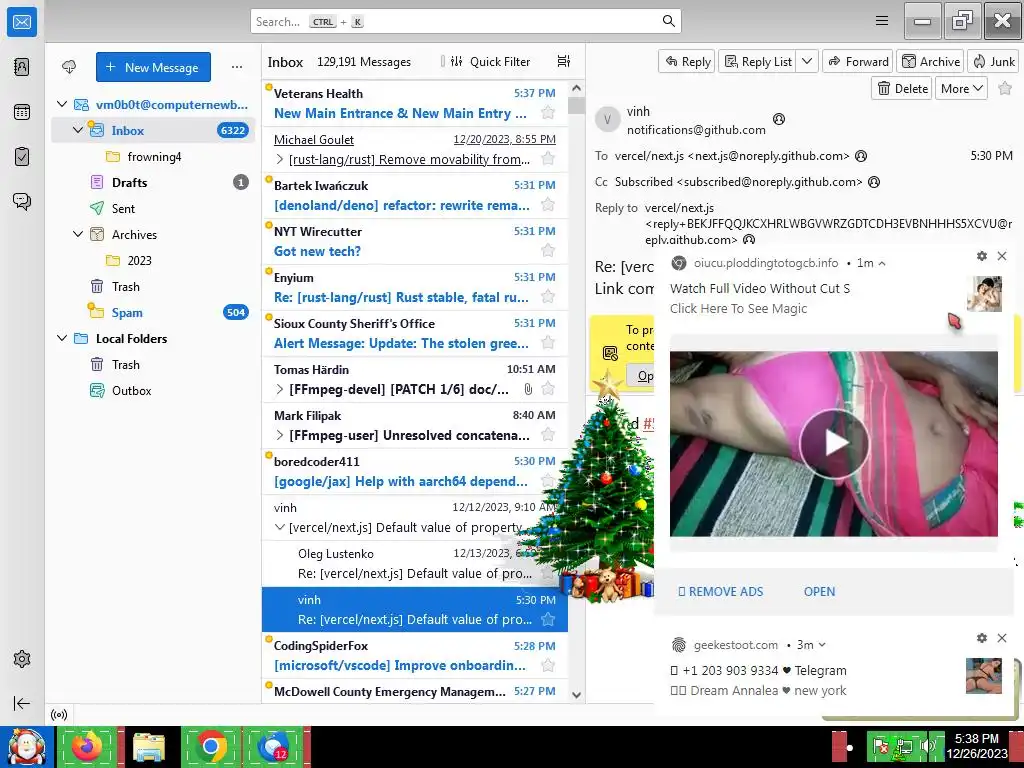Click Santa start menu icon
Image resolution: width=1024 pixels, height=768 pixels.
point(26,746)
